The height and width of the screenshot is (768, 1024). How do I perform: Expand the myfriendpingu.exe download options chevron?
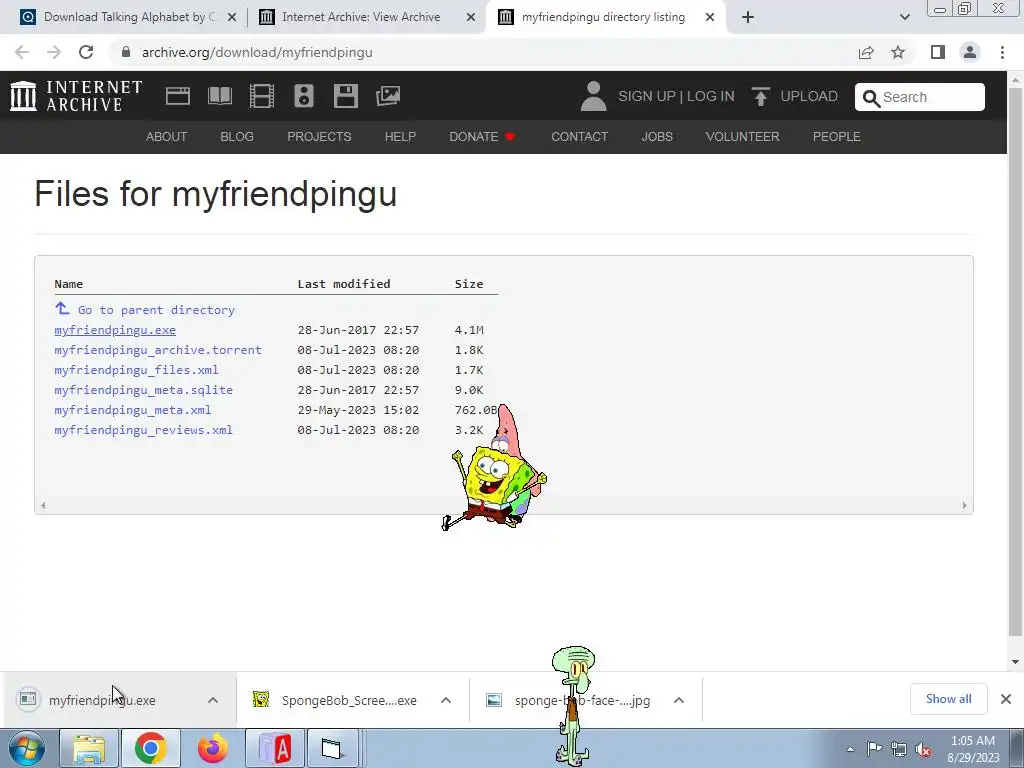click(x=213, y=700)
